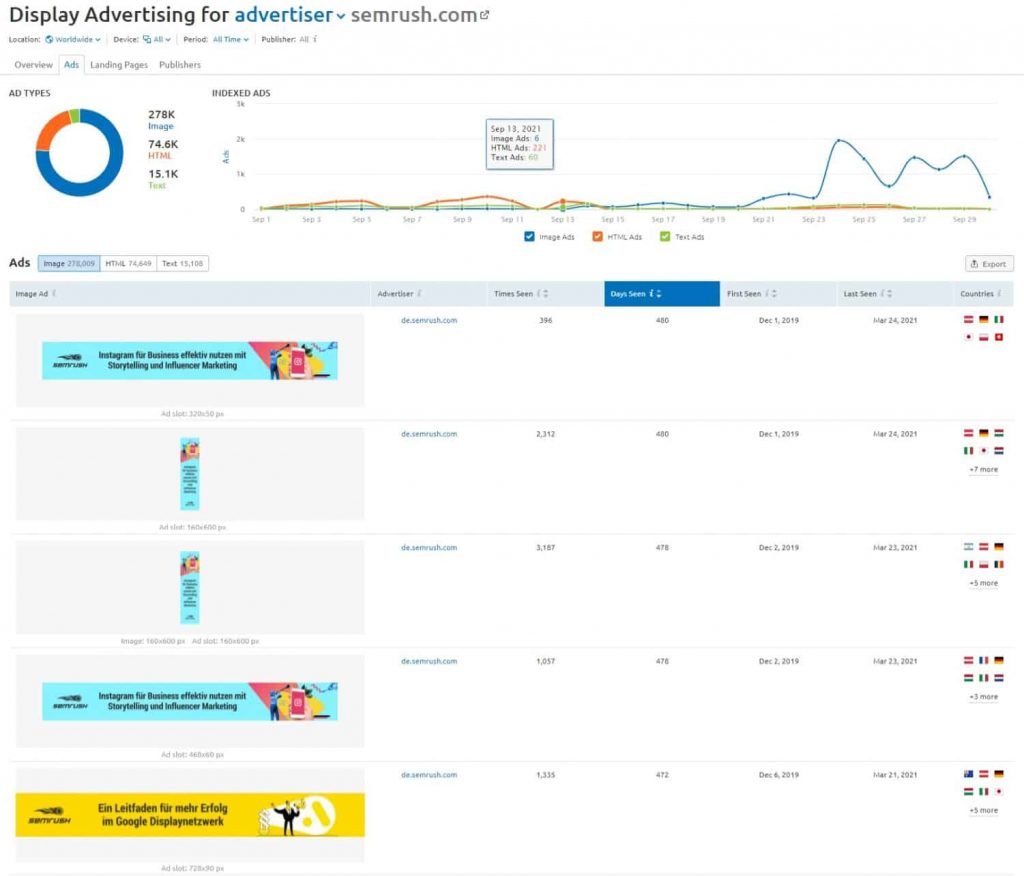1024x876 pixels.
Task: Click the Image Ad column info icon
Action: 54,294
